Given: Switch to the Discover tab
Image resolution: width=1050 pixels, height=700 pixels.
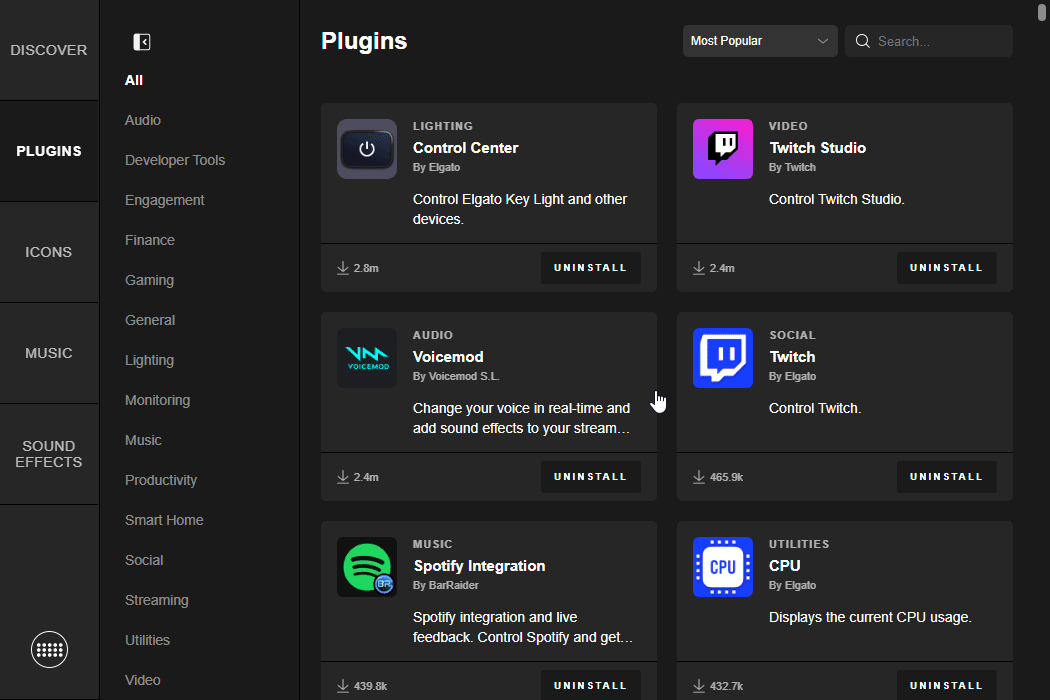Looking at the screenshot, I should click(49, 50).
